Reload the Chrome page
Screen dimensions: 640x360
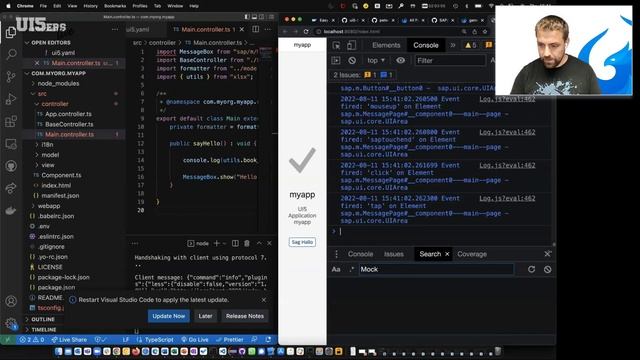point(306,31)
